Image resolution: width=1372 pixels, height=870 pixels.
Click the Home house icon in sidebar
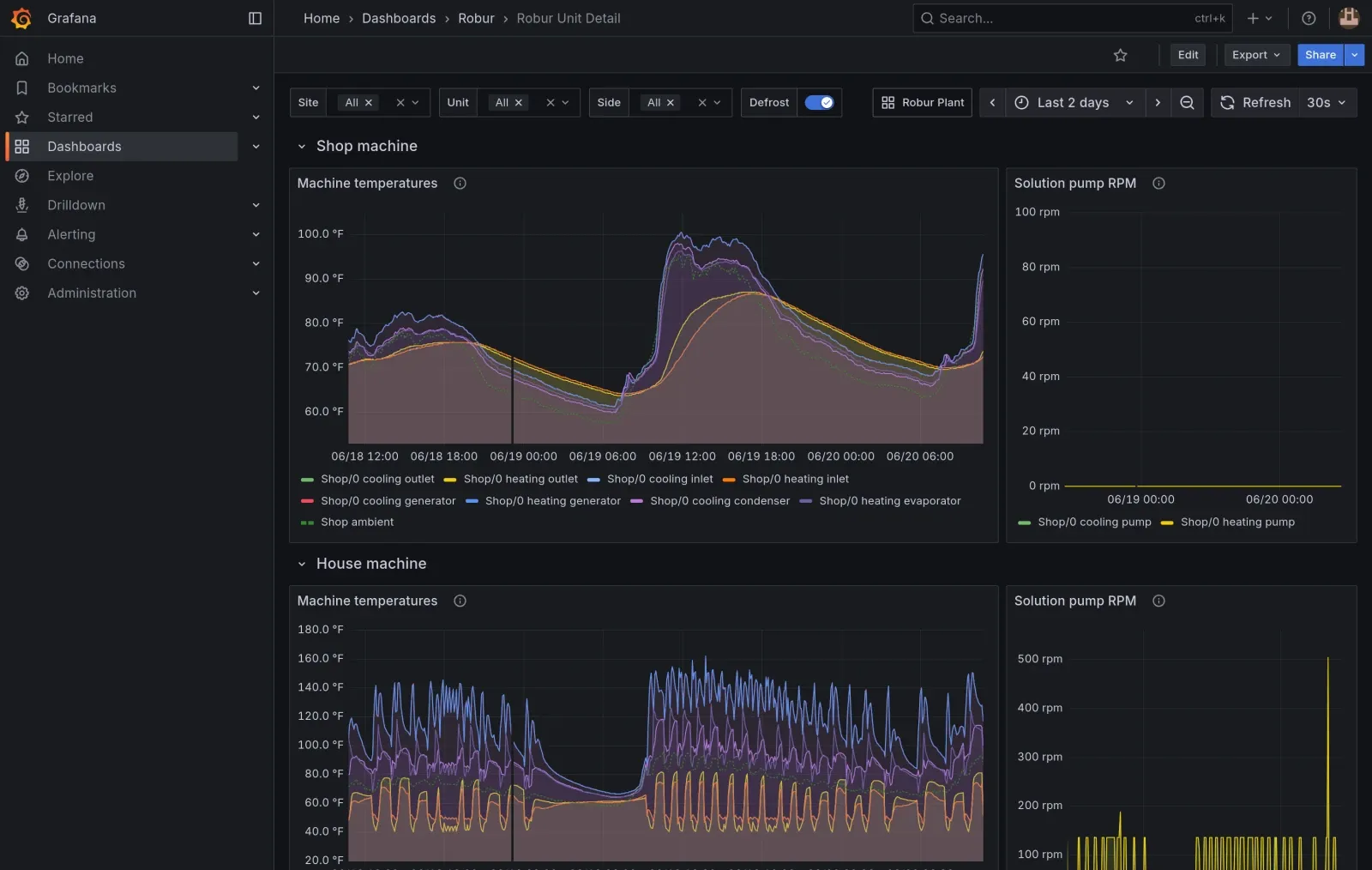point(22,58)
